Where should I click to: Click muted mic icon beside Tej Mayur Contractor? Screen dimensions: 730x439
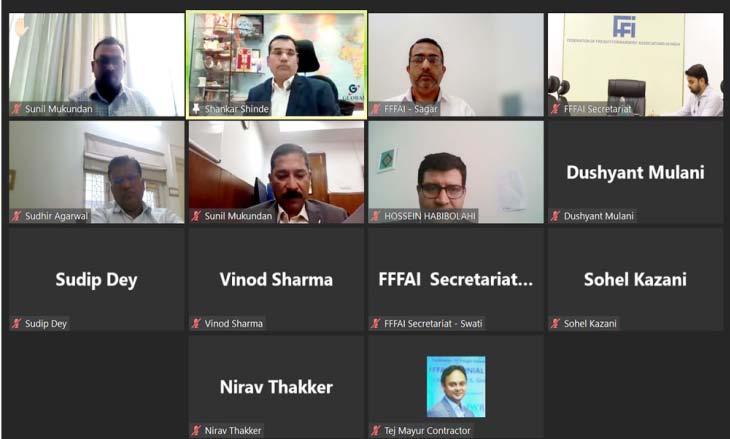tap(376, 431)
